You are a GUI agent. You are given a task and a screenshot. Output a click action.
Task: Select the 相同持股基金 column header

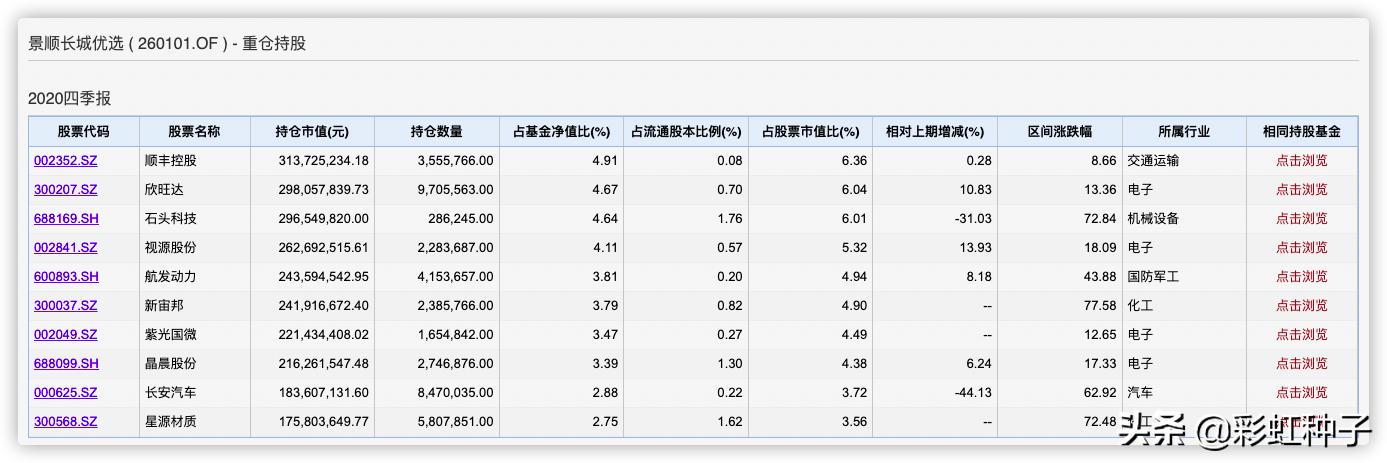[x=1302, y=131]
